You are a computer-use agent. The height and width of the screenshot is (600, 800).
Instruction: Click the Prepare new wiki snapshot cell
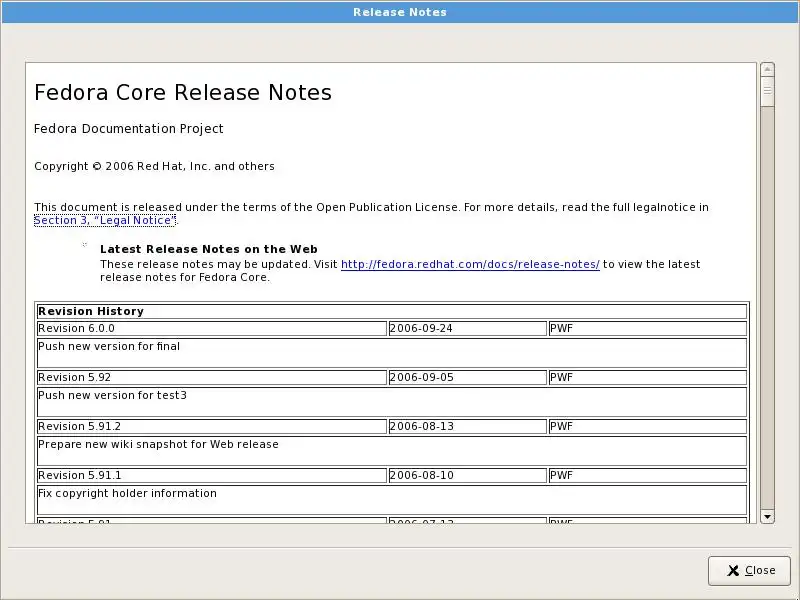tap(392, 451)
